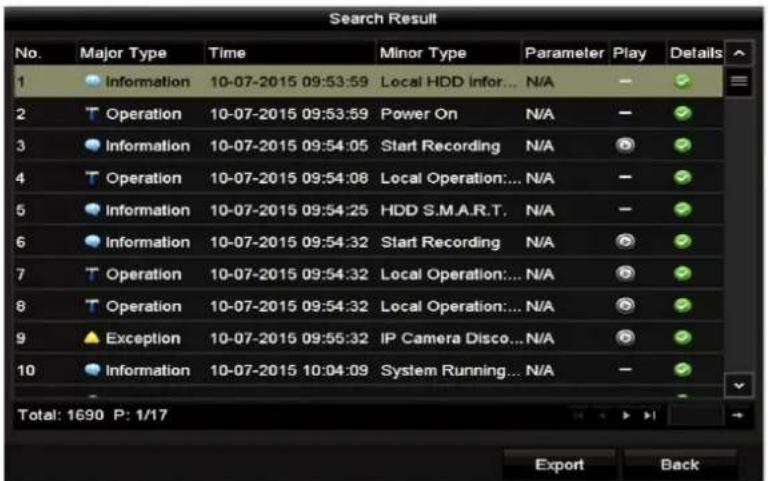Click Information bubble icon in row 5
The width and height of the screenshot is (768, 481).
pyautogui.click(x=92, y=210)
